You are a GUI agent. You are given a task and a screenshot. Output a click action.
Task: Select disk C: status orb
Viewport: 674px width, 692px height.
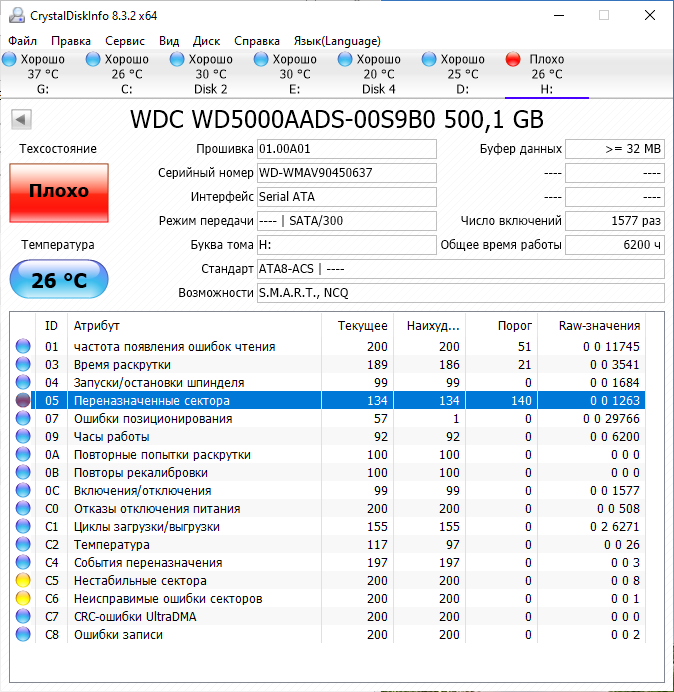93,59
